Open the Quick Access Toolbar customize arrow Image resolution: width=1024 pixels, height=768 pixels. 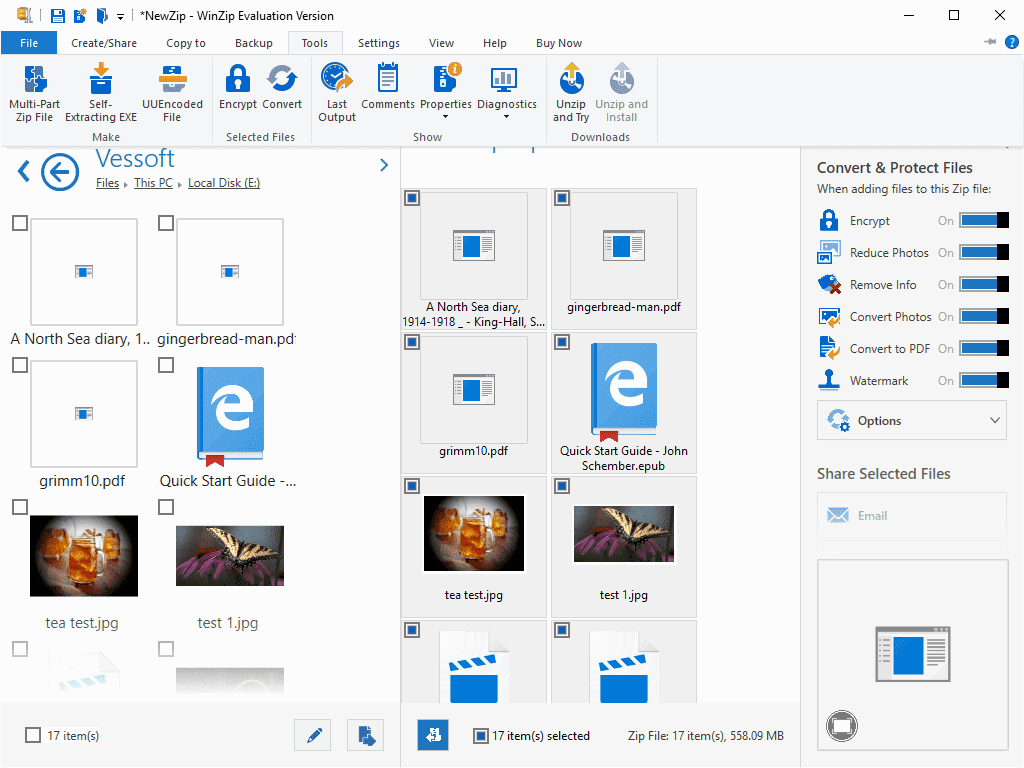(121, 16)
